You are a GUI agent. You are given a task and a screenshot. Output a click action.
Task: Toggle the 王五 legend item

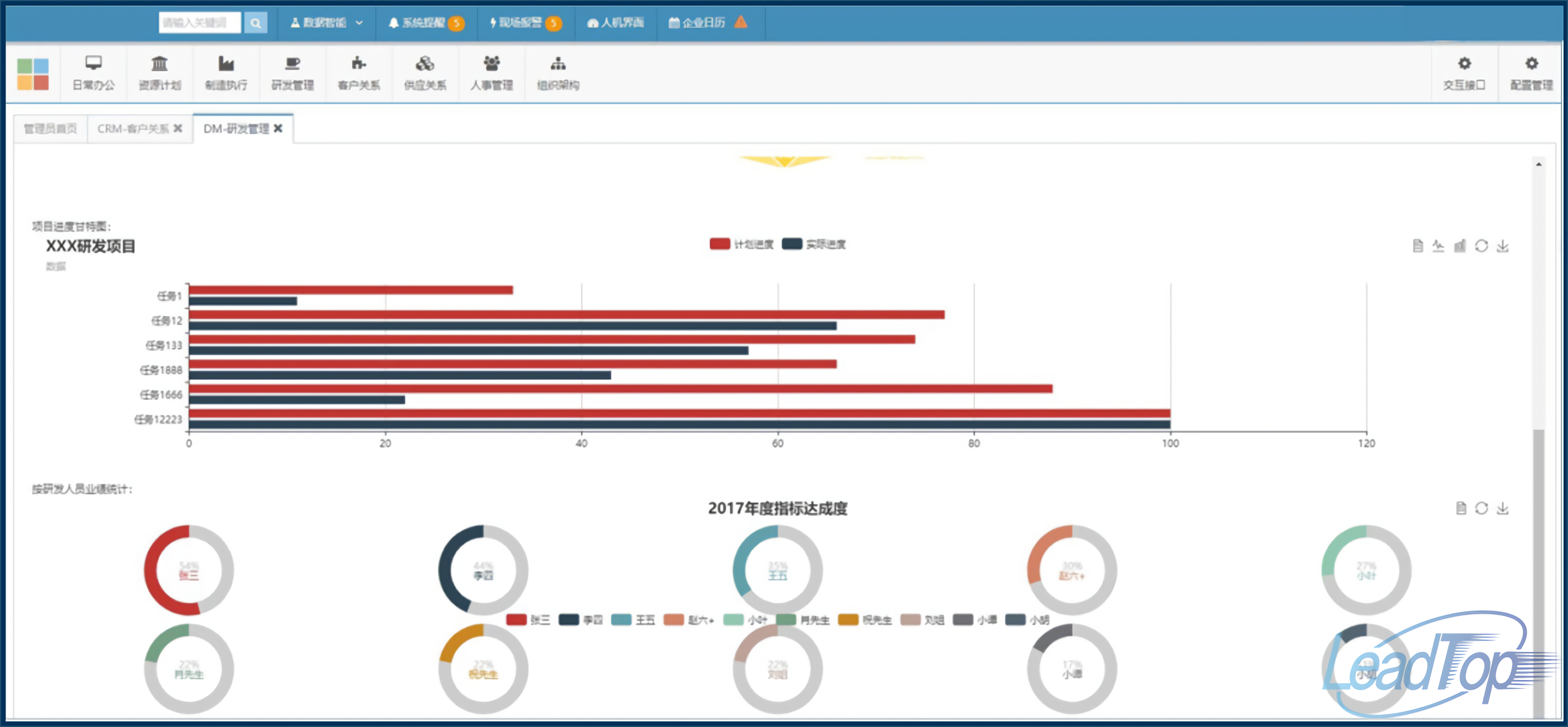633,620
